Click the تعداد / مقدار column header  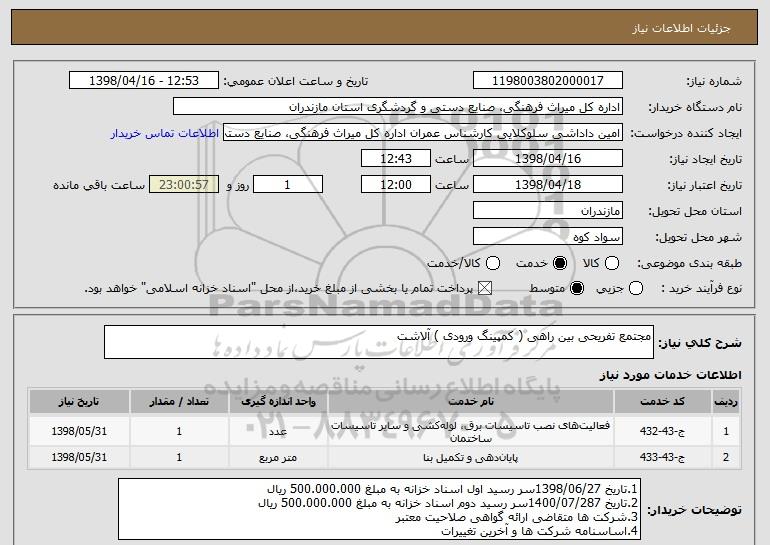(x=179, y=402)
